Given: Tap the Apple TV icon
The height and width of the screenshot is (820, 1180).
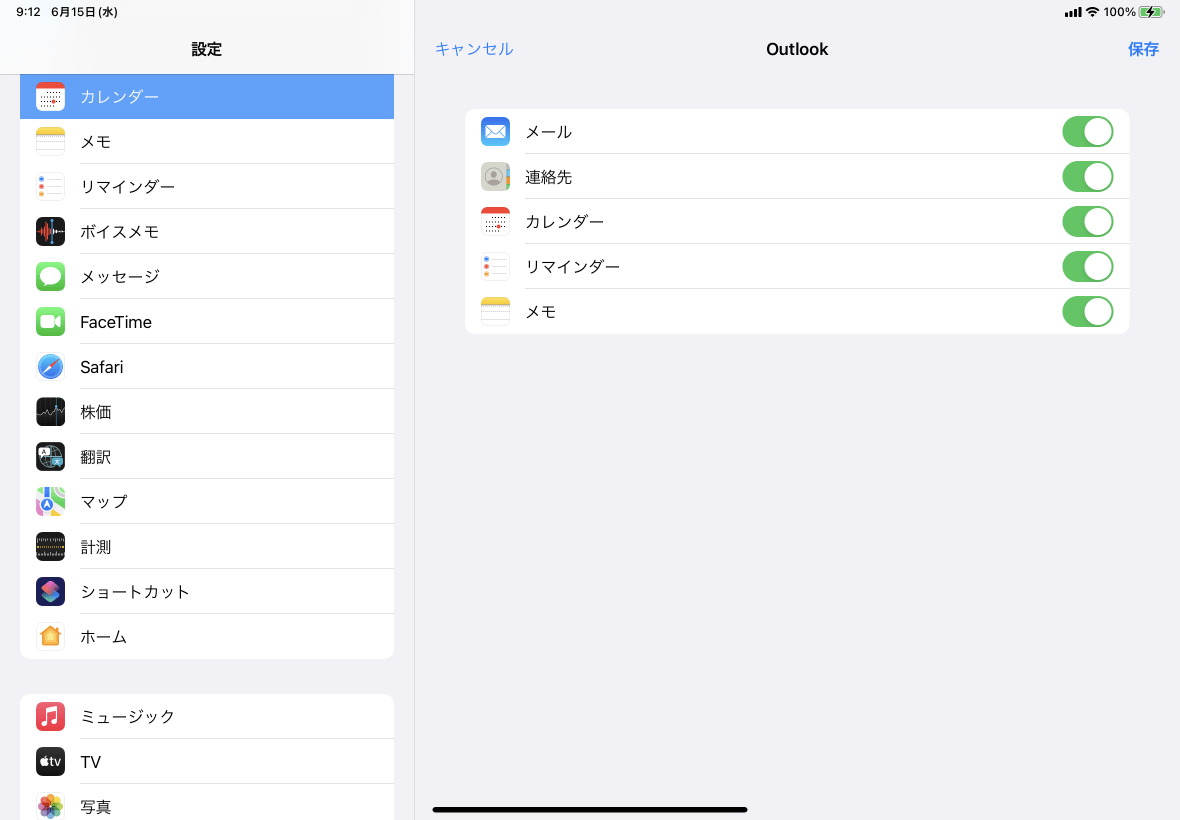Looking at the screenshot, I should tap(50, 762).
